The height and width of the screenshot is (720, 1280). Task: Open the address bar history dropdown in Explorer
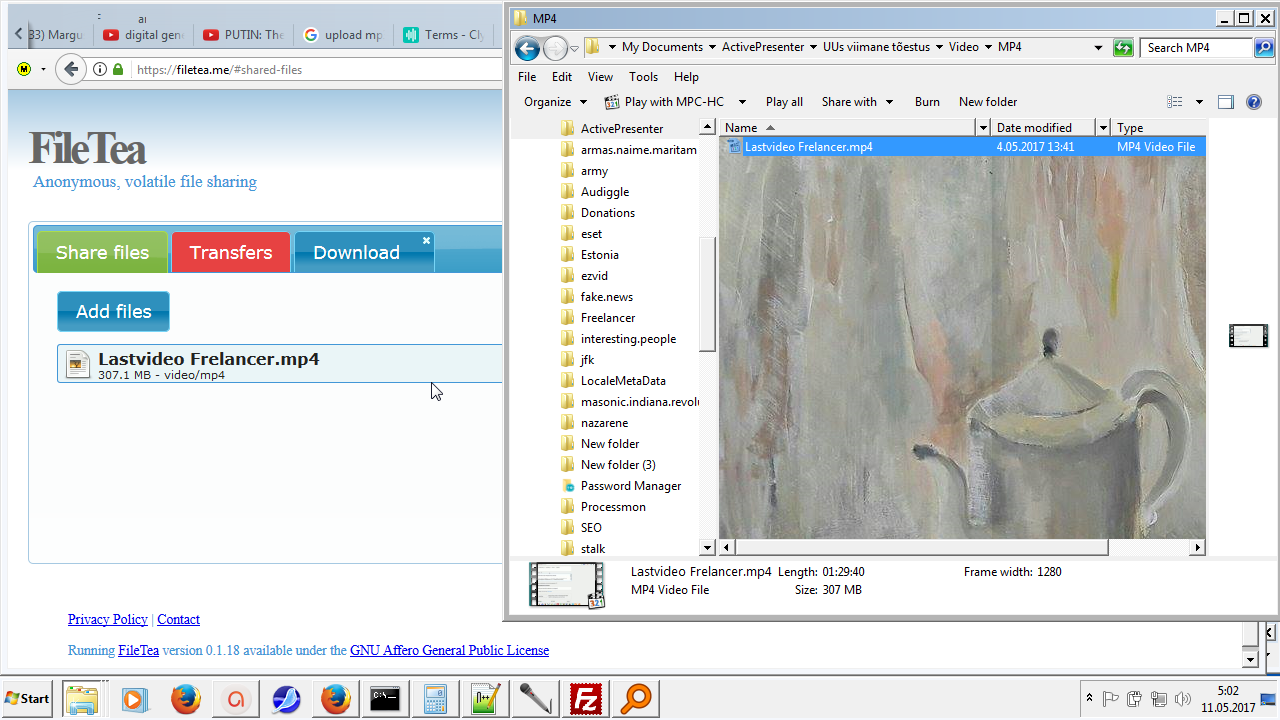click(x=1098, y=47)
